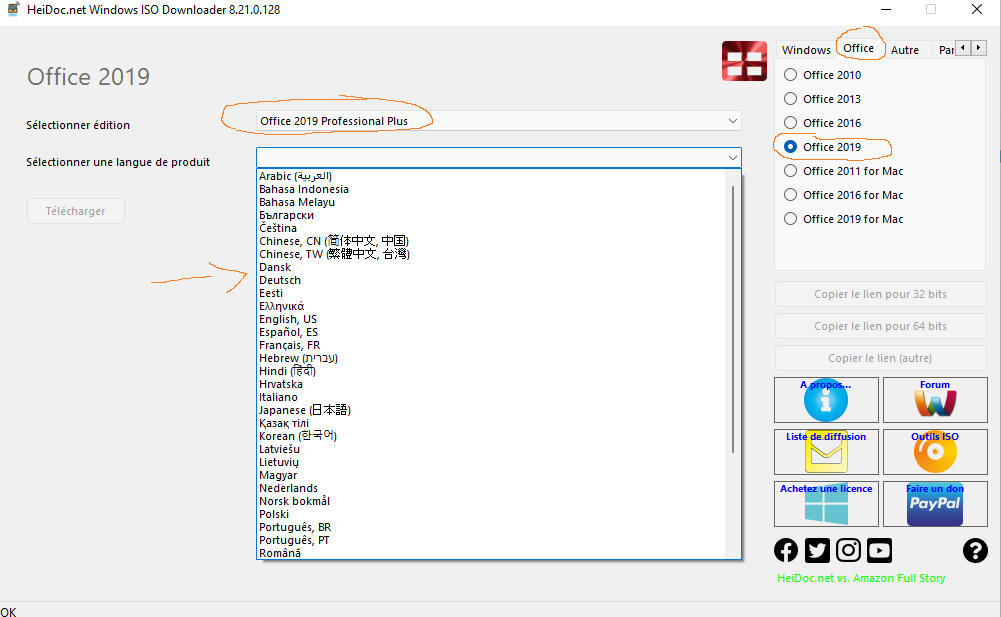
Task: Open the partially visible Par tab
Action: [945, 50]
